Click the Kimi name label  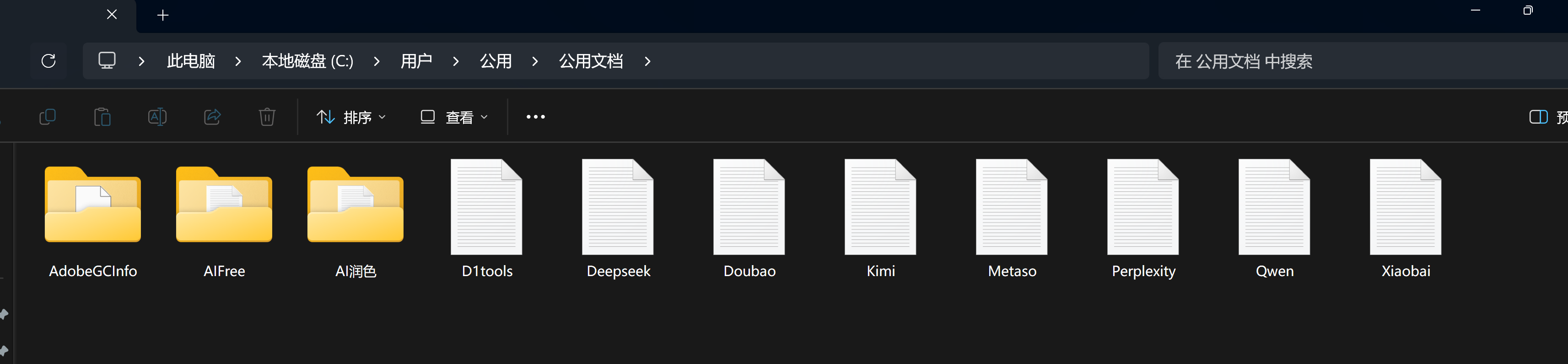pyautogui.click(x=881, y=272)
